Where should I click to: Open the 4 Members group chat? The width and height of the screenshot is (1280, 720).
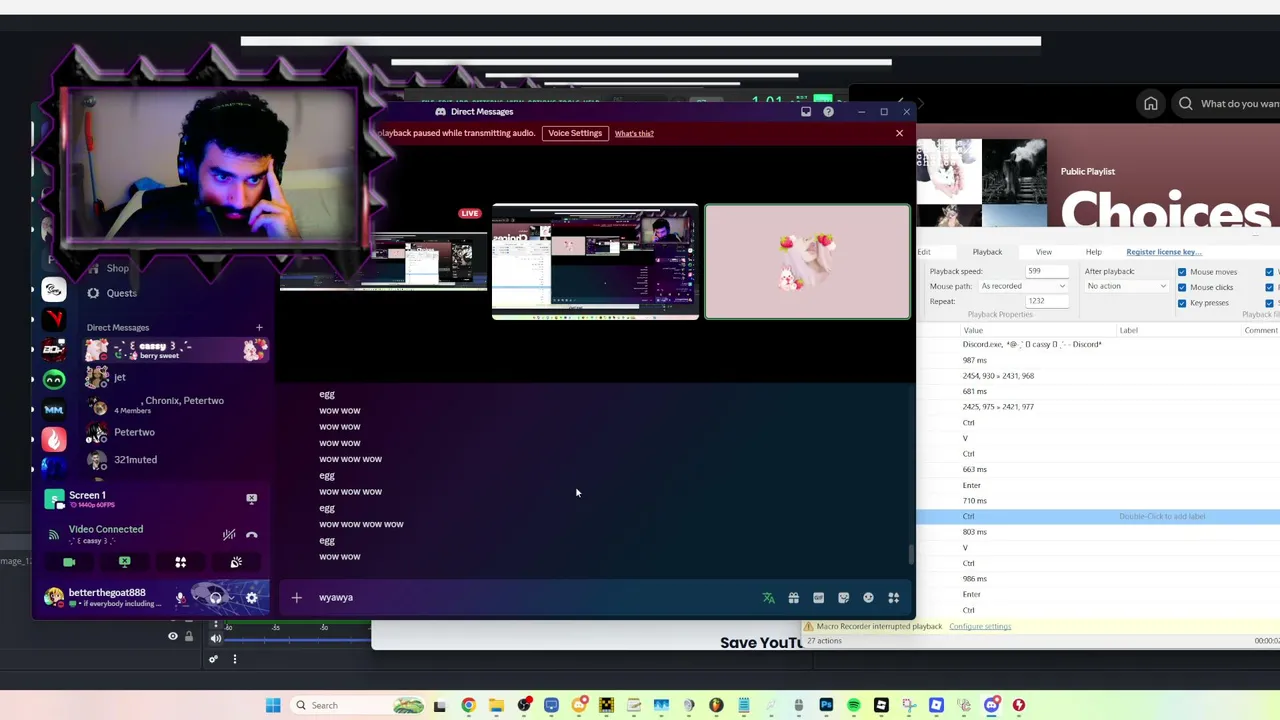(x=177, y=405)
